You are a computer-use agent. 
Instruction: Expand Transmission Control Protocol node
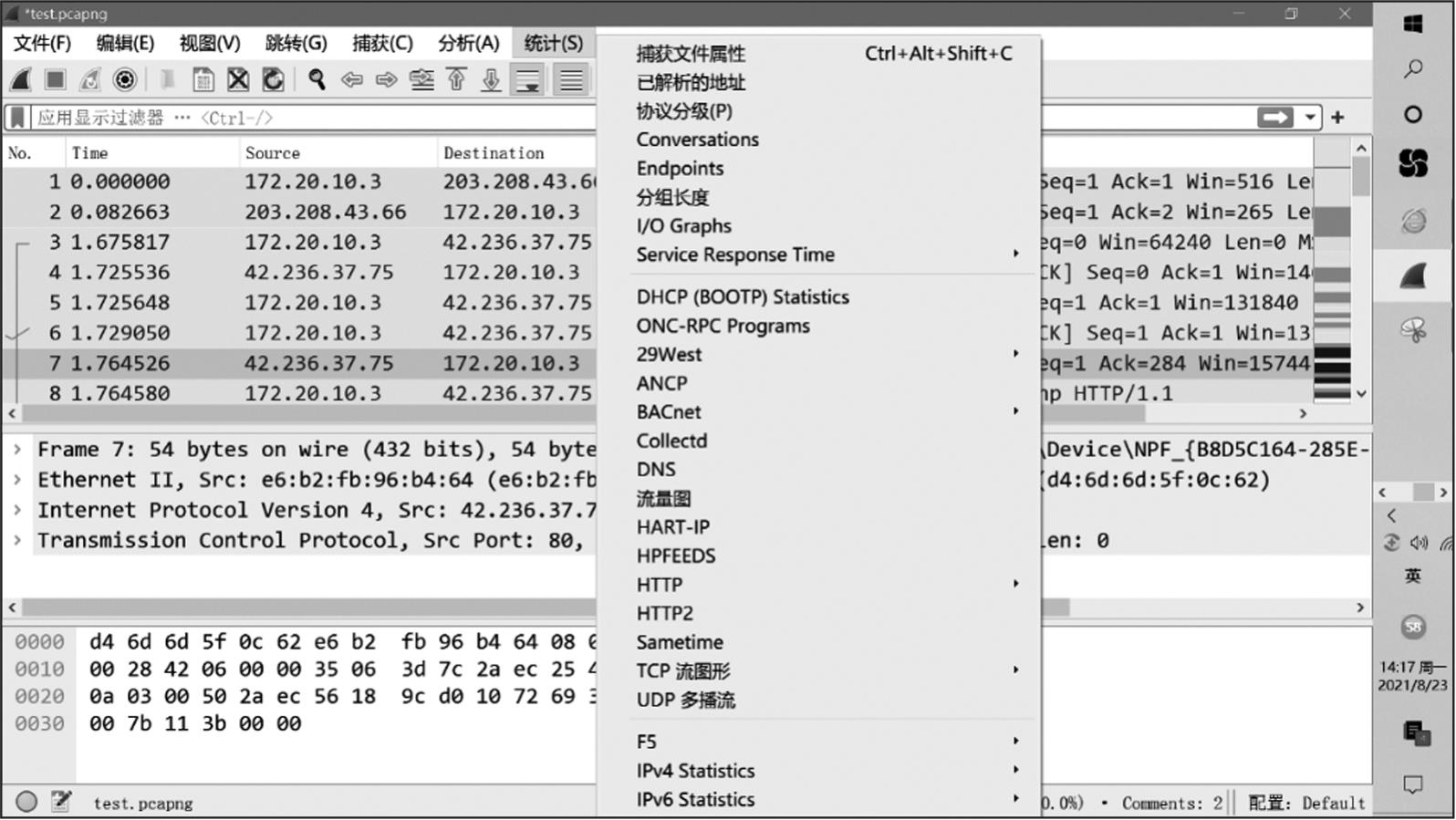(x=17, y=540)
